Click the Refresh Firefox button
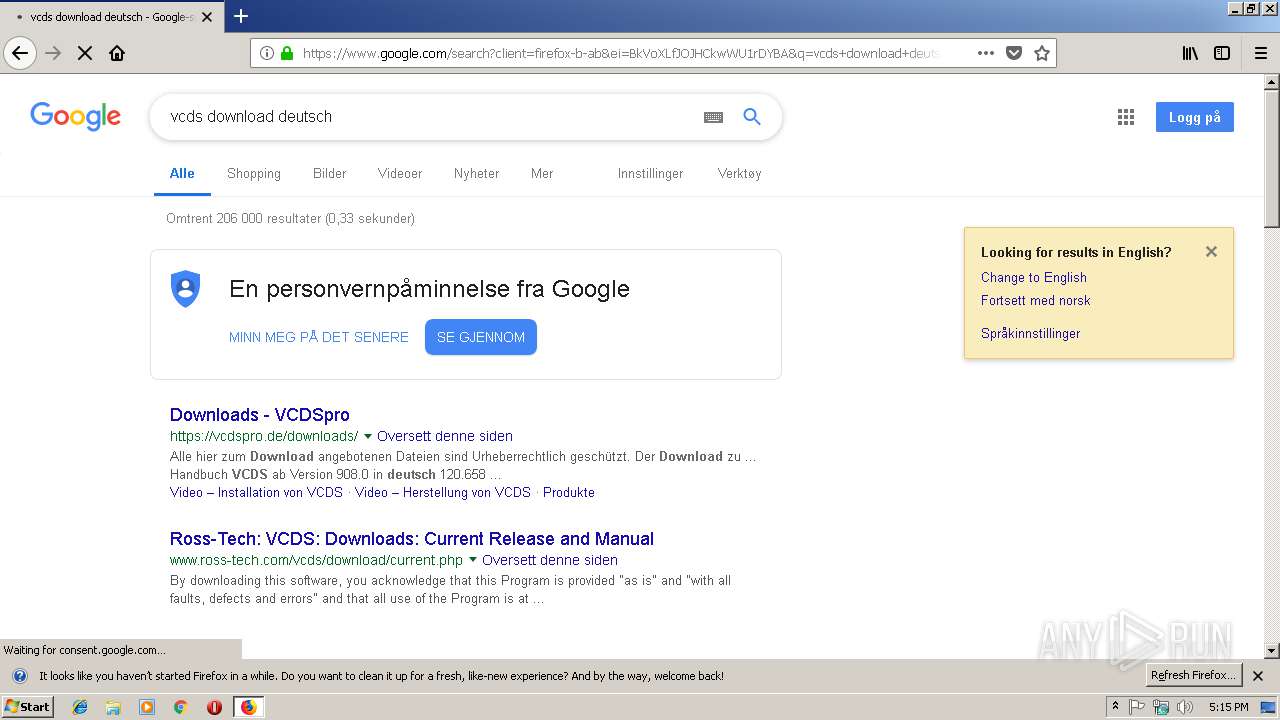The image size is (1280, 720). pyautogui.click(x=1194, y=675)
